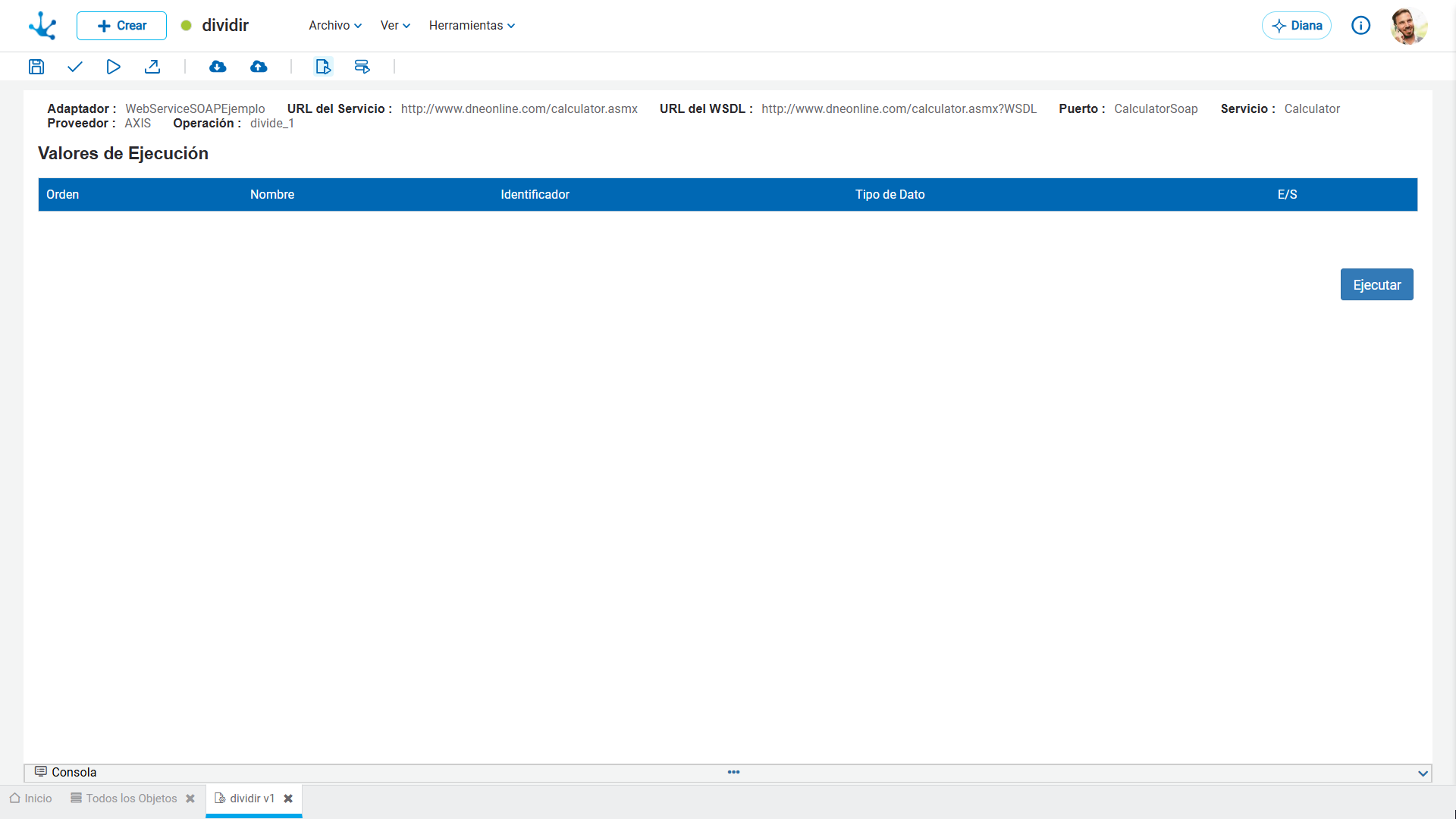Screen dimensions: 1456x819
Task: Click the save disk icon in toolbar
Action: coord(36,67)
